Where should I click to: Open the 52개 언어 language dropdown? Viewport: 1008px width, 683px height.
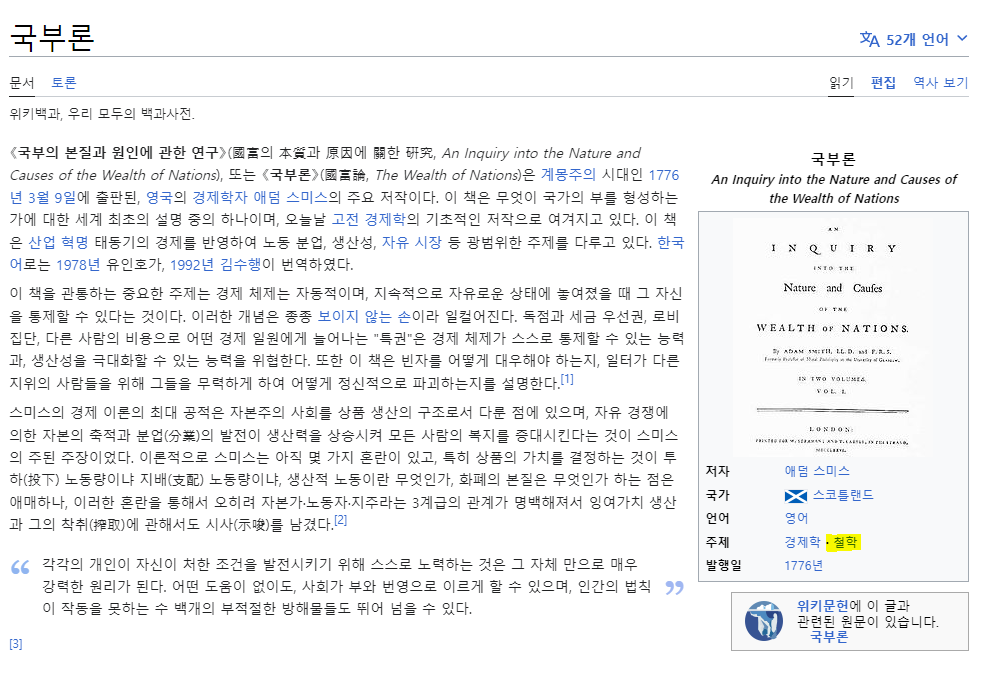[914, 40]
